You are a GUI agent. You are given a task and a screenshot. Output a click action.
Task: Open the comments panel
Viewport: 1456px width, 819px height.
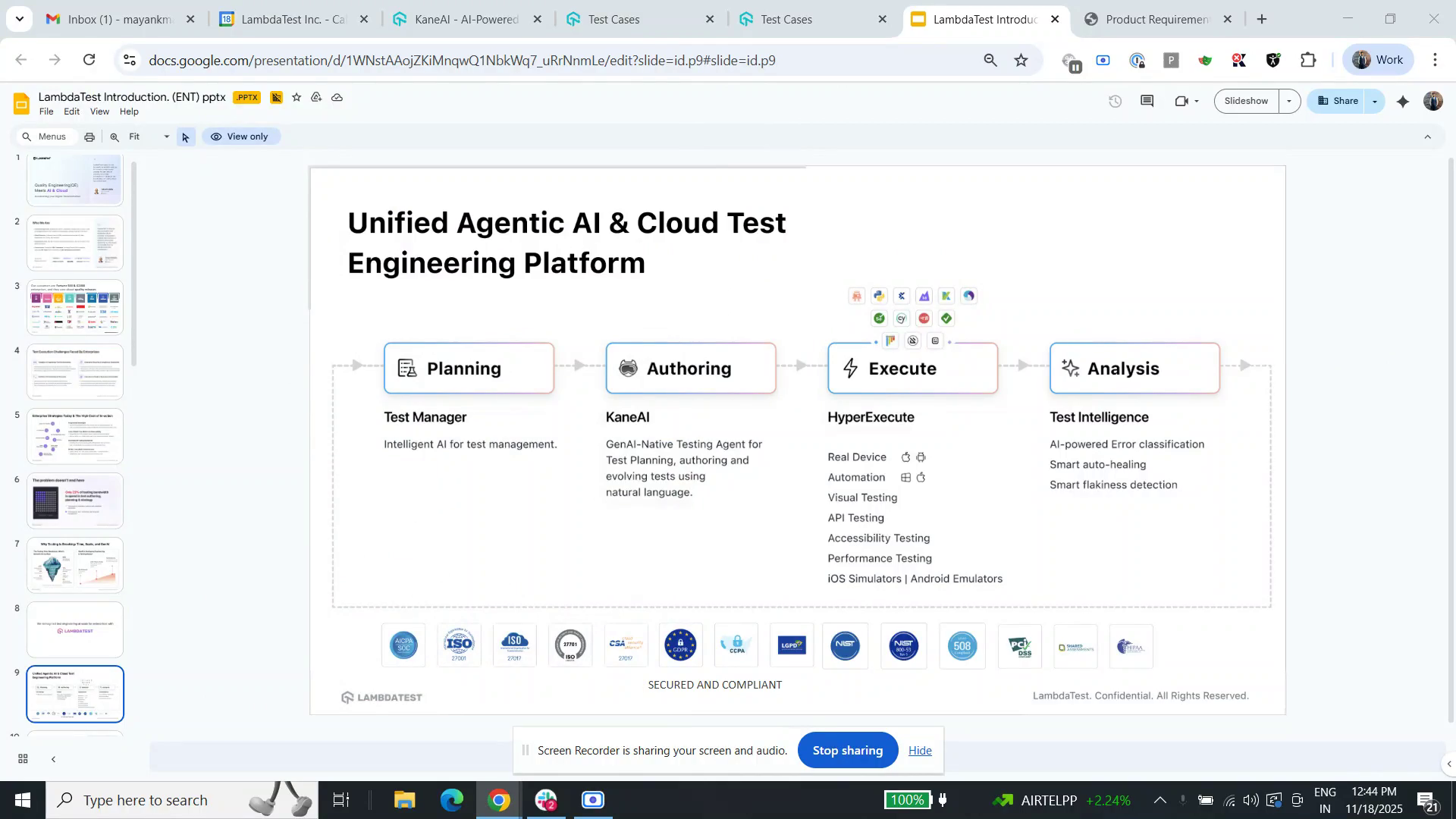[1147, 100]
